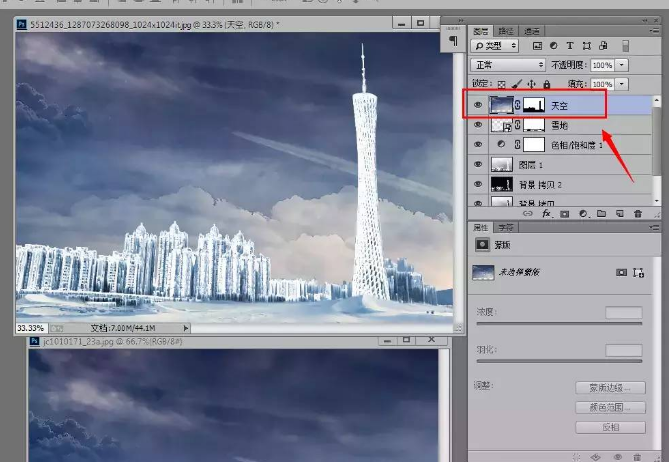Switch to the 图层 (Layers) tab
Image resolution: width=669 pixels, height=462 pixels.
click(x=481, y=31)
